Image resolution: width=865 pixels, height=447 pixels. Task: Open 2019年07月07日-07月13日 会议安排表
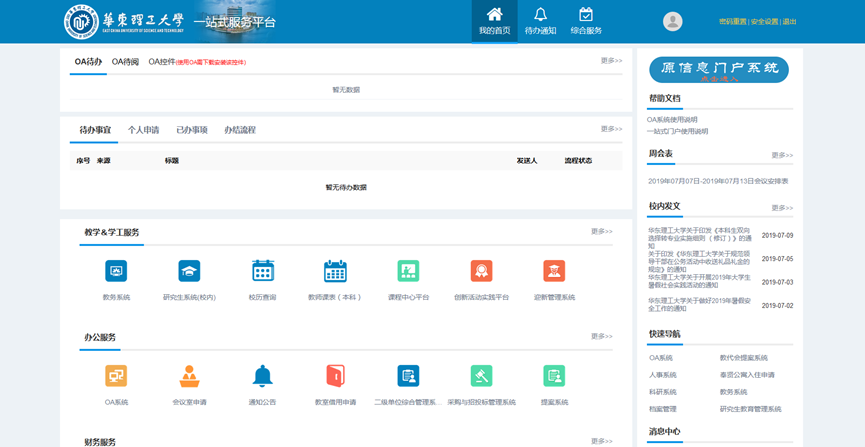(x=718, y=181)
